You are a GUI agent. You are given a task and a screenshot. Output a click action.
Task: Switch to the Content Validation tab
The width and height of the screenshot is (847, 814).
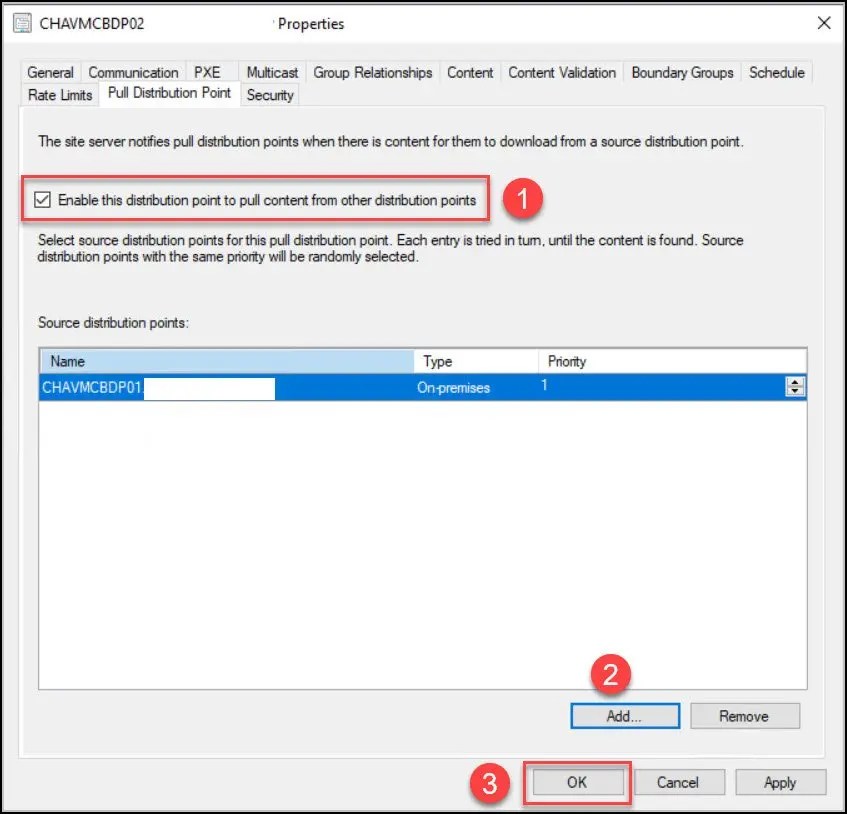561,72
